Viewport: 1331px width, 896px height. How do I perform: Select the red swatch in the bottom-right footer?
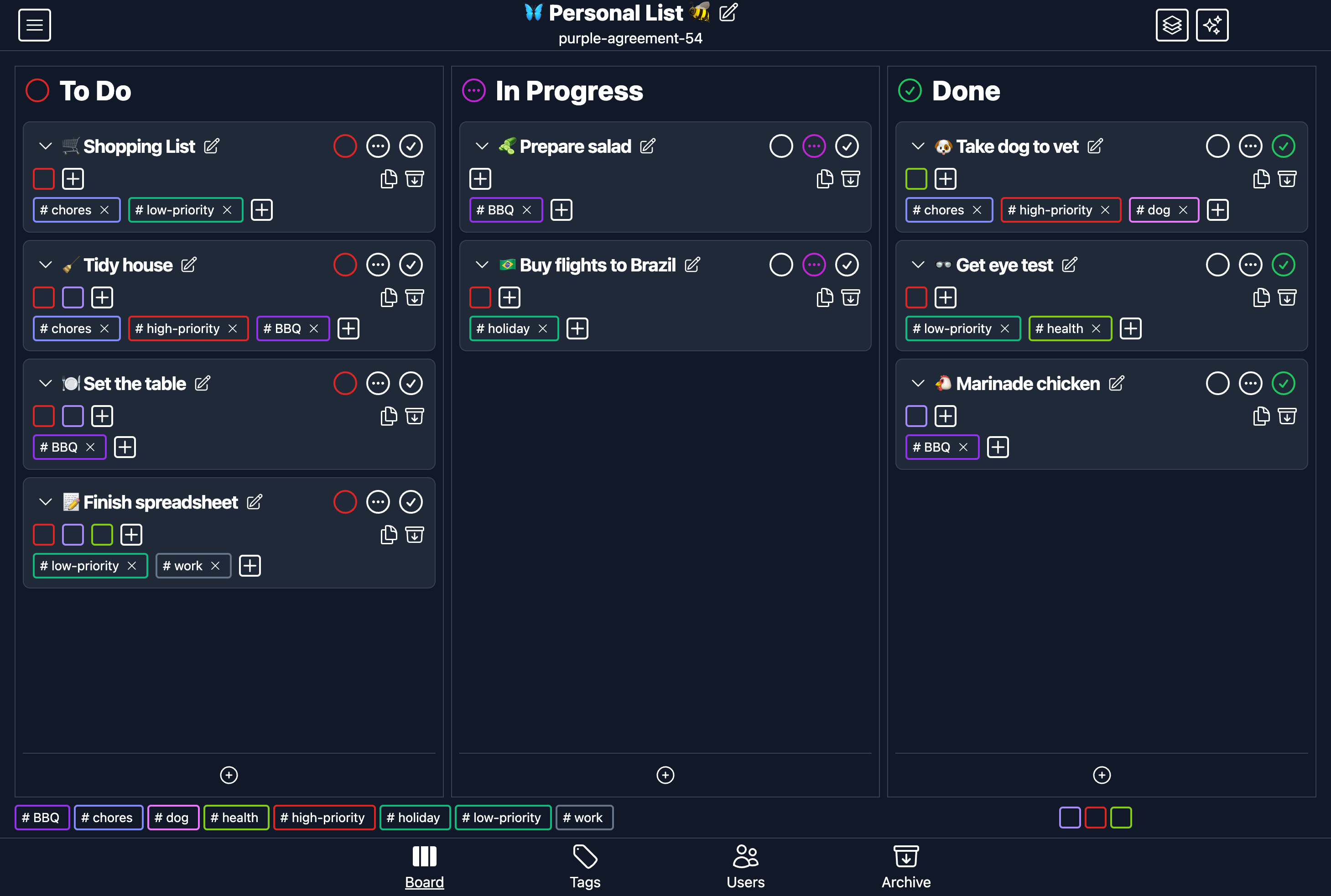pos(1095,818)
